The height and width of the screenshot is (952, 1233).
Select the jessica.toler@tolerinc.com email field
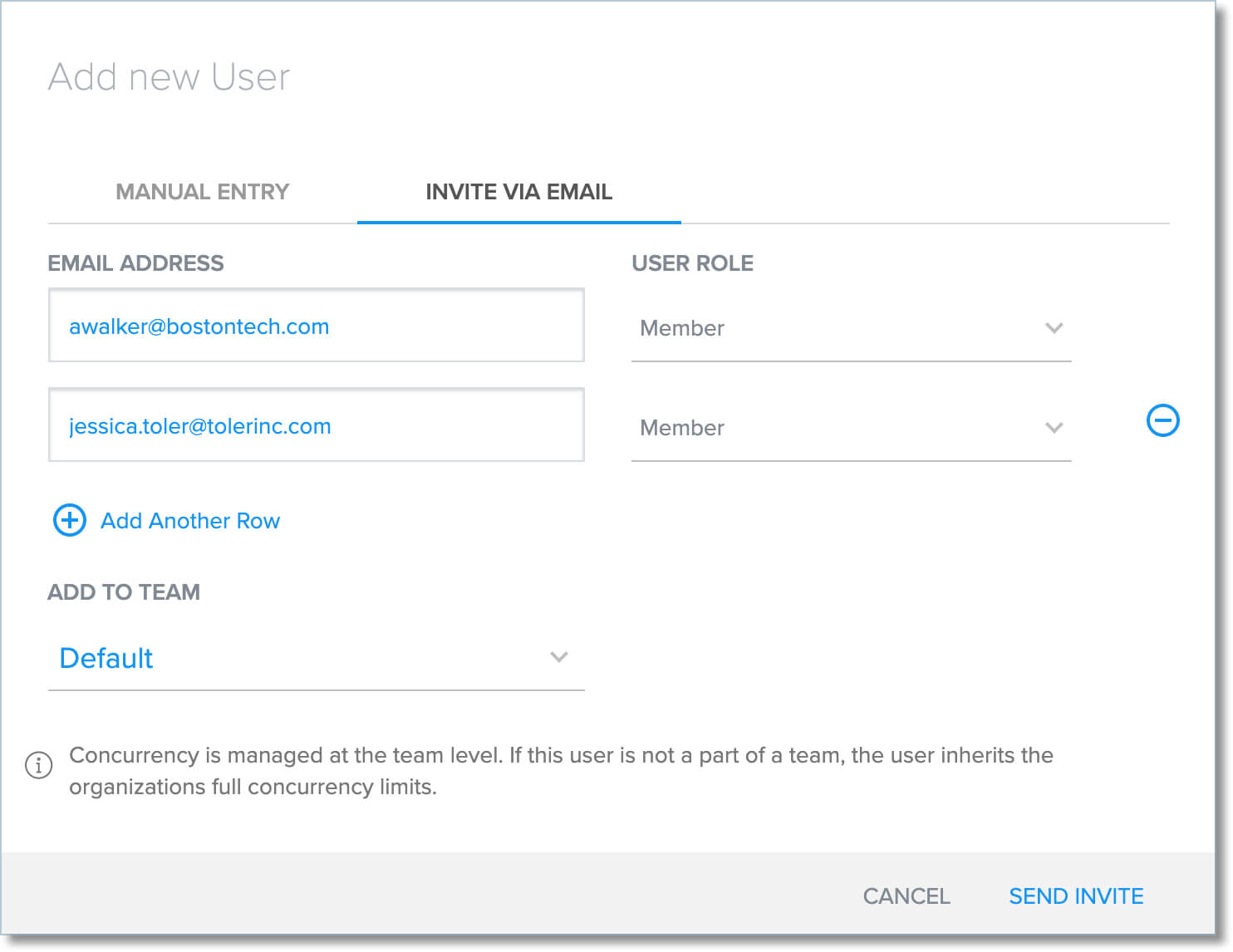tap(316, 425)
